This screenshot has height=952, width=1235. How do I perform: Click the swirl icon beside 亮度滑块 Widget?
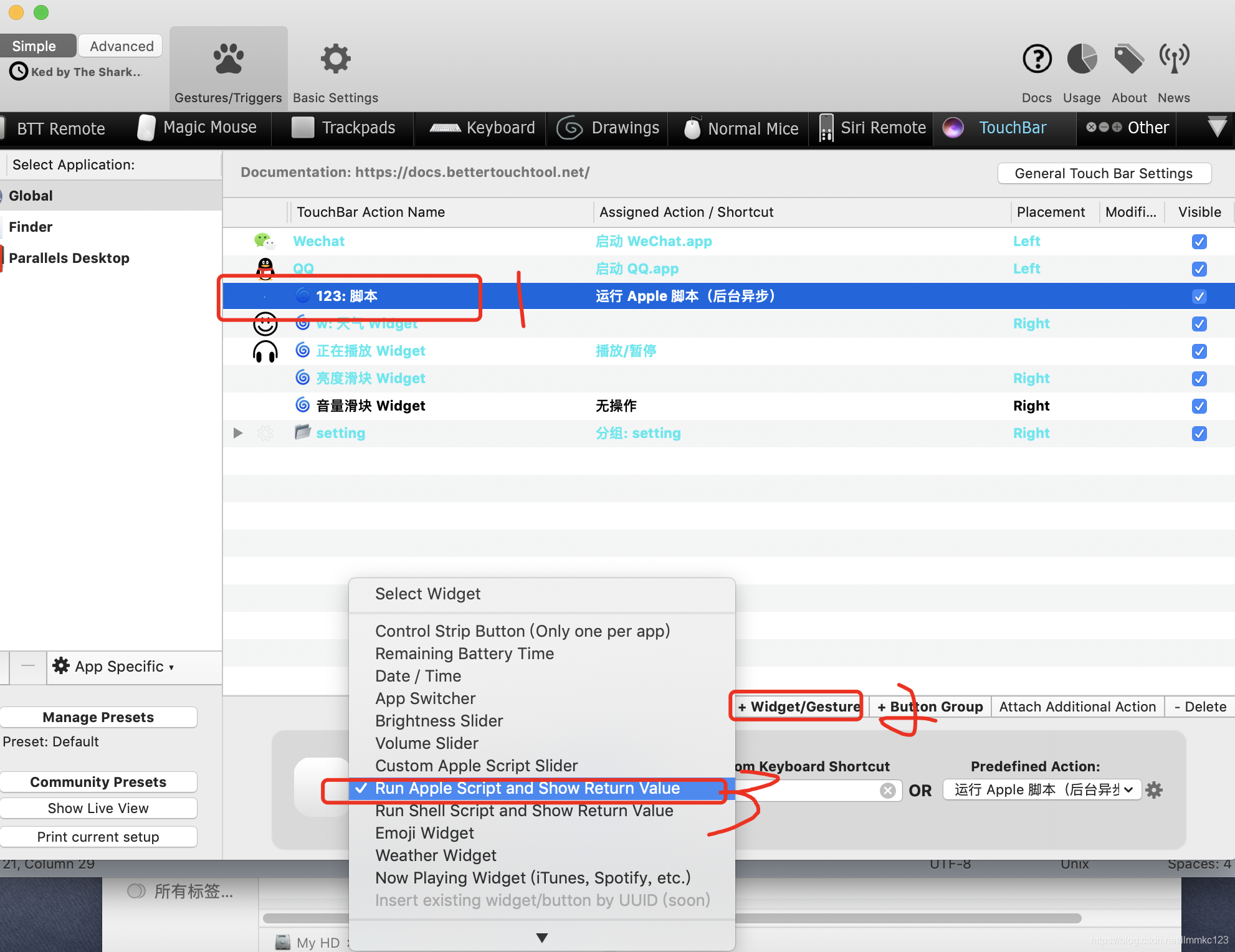[x=303, y=378]
